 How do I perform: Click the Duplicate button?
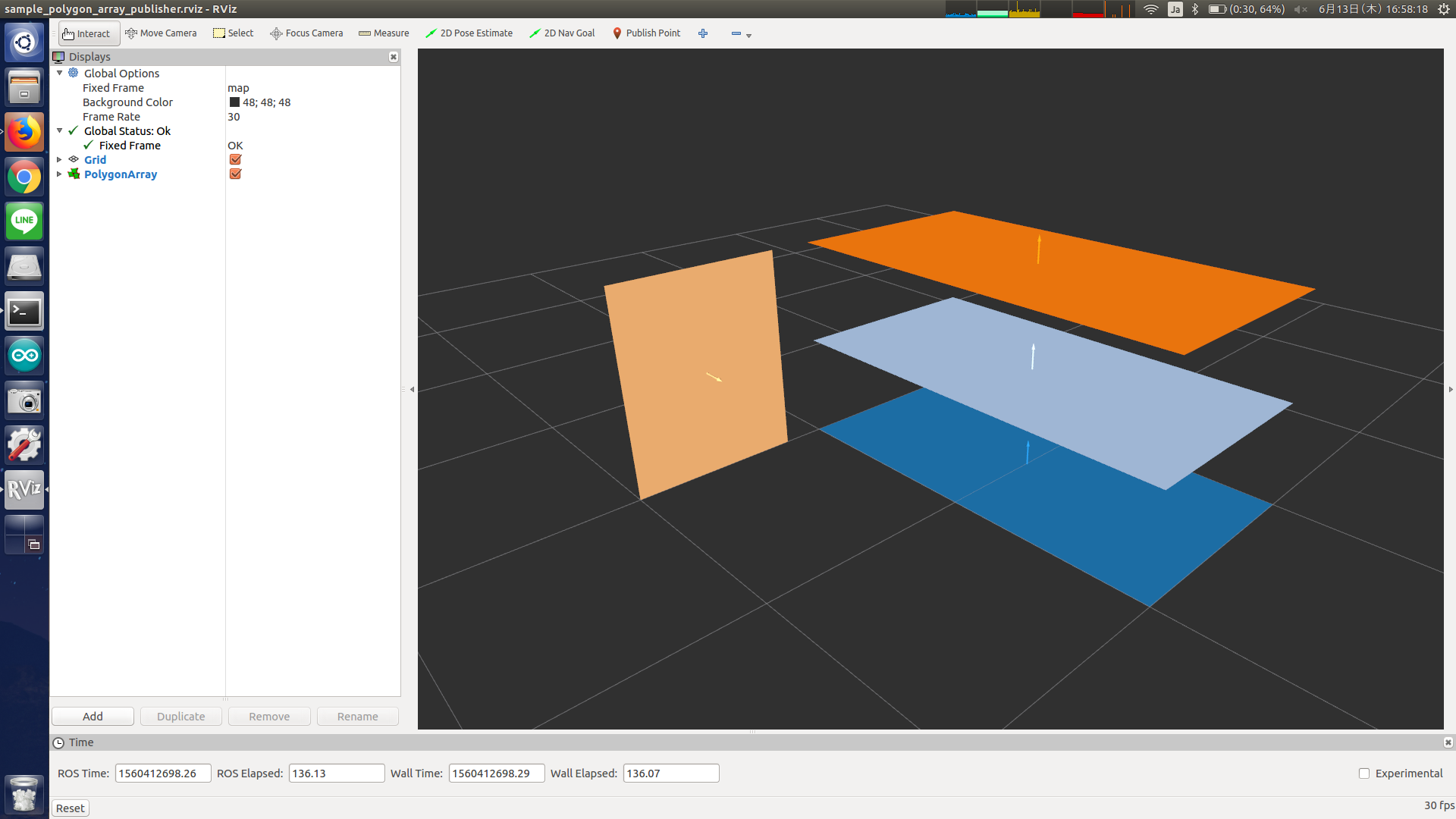[180, 717]
